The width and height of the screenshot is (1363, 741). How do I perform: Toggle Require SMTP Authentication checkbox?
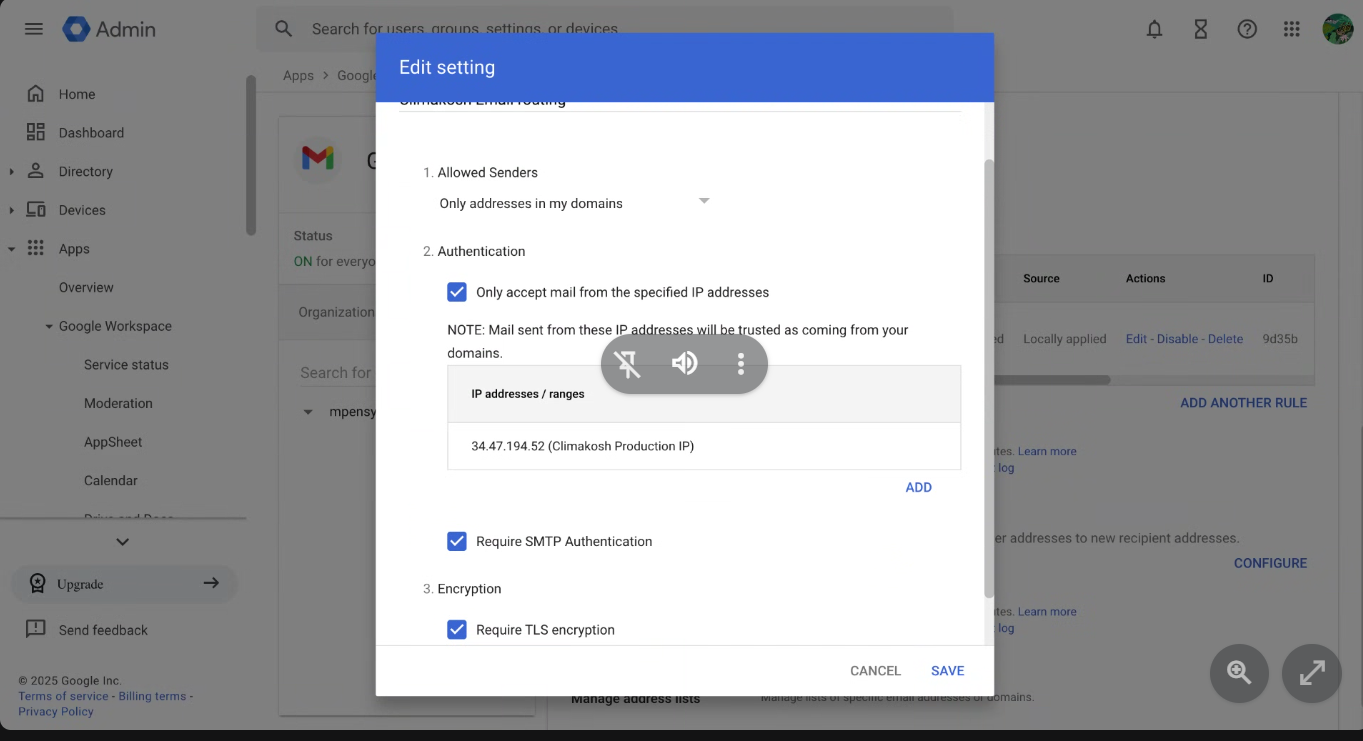click(x=457, y=541)
